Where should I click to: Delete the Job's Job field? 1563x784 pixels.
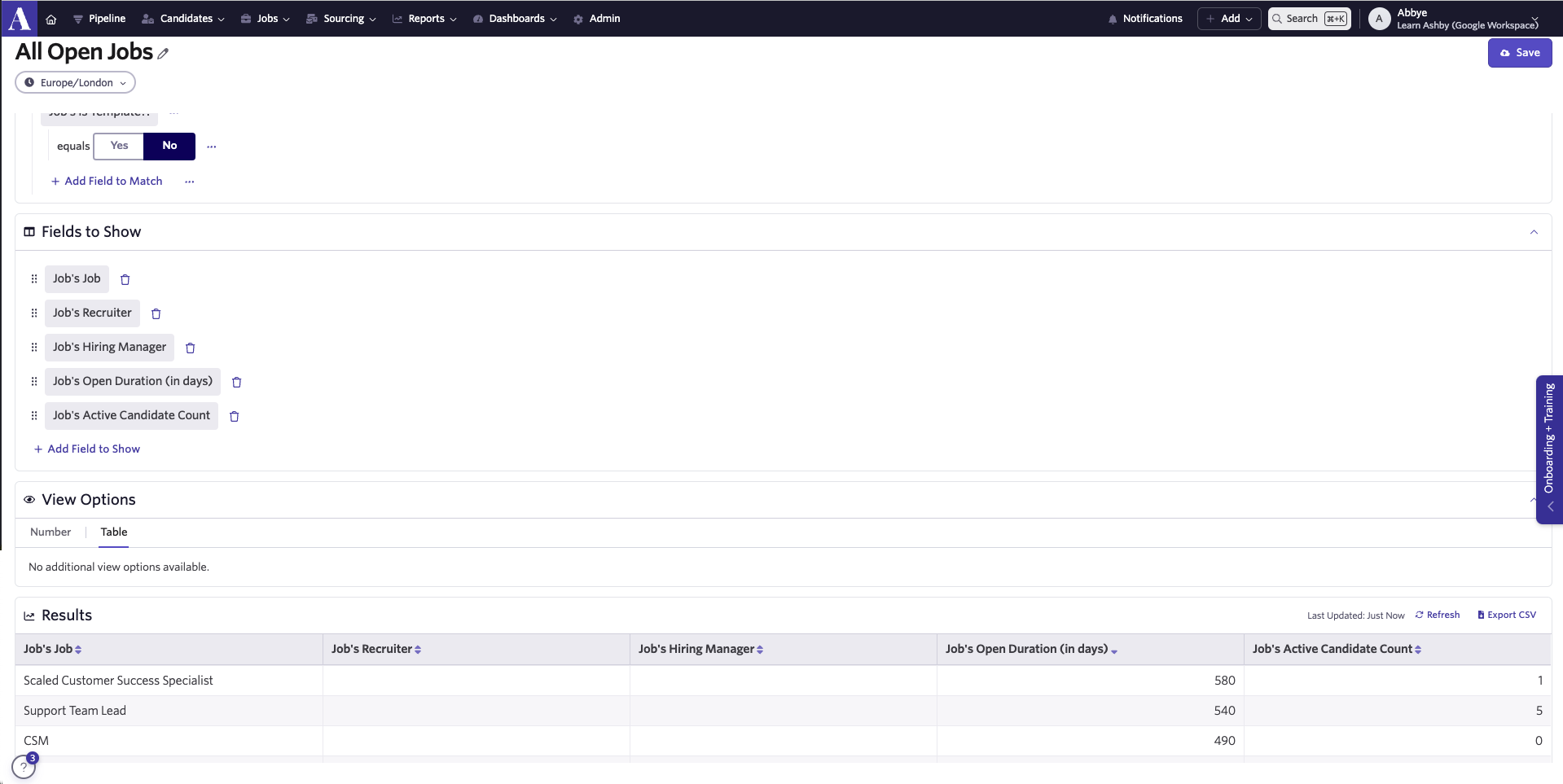[125, 279]
